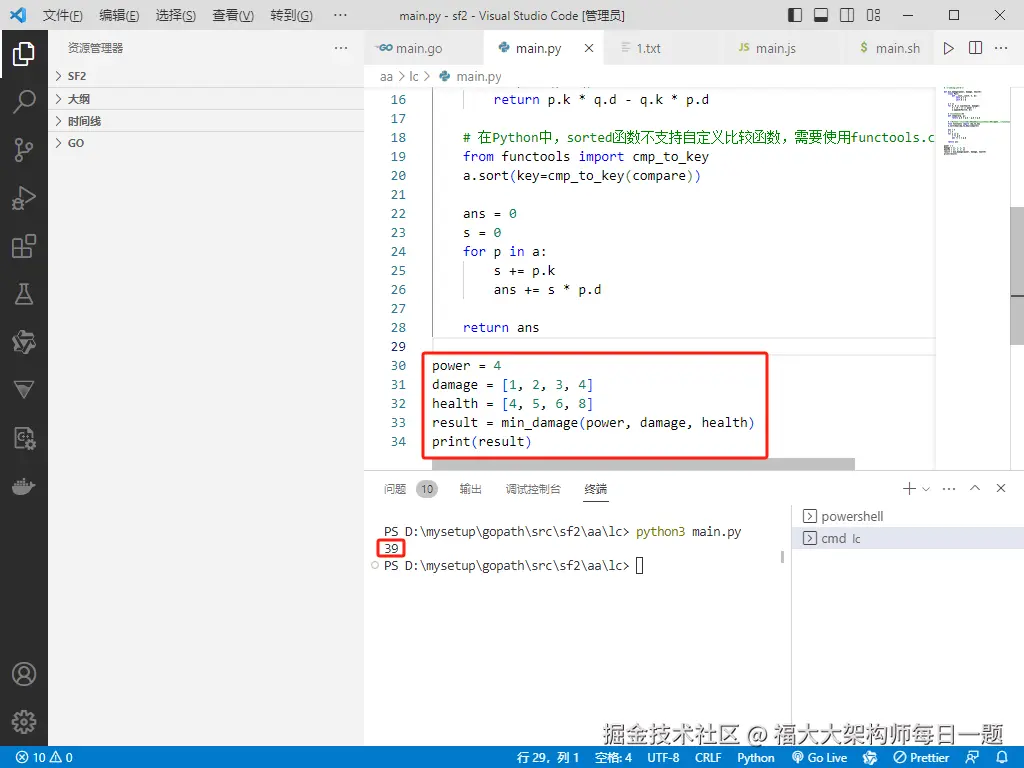Open the 转到(G) menu
Image resolution: width=1024 pixels, height=768 pixels.
(x=291, y=15)
